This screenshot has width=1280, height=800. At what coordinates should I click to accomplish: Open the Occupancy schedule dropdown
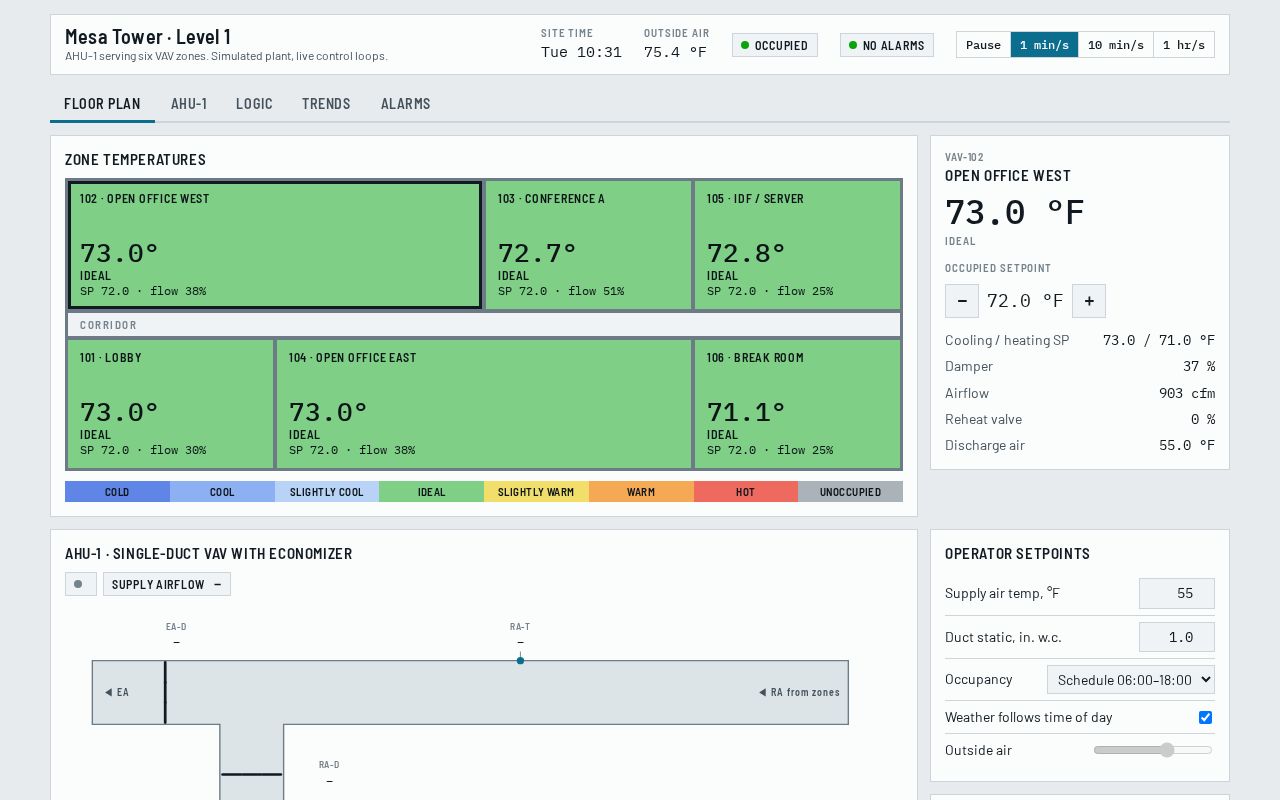[1131, 679]
